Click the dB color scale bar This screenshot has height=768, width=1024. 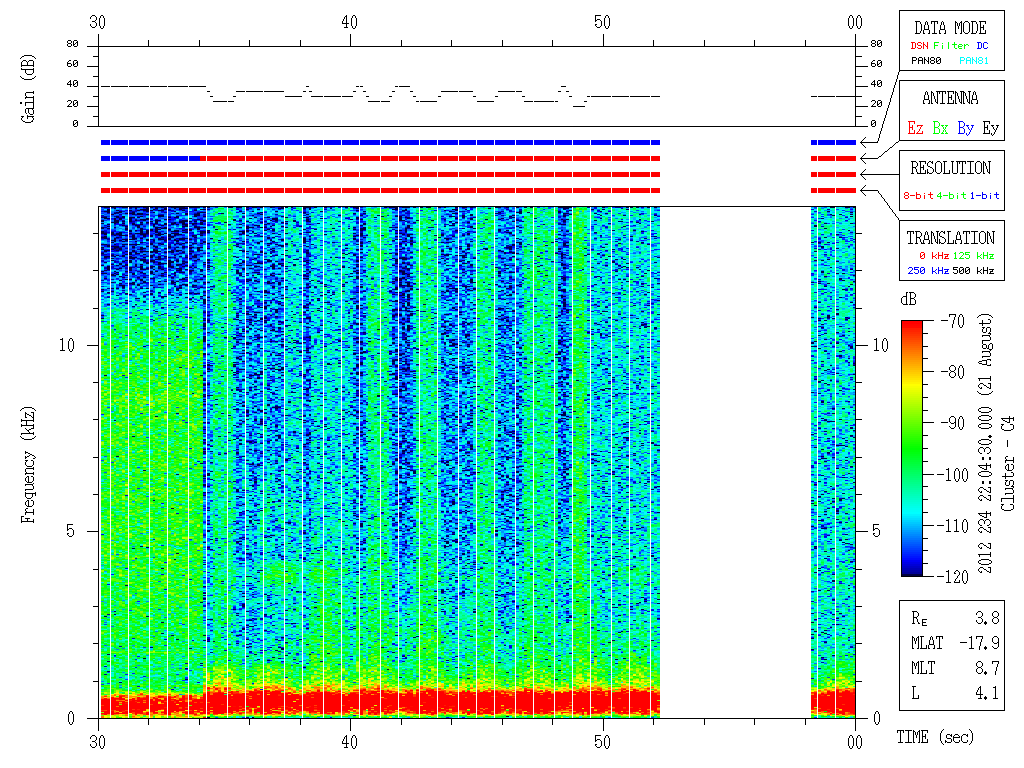(x=912, y=448)
